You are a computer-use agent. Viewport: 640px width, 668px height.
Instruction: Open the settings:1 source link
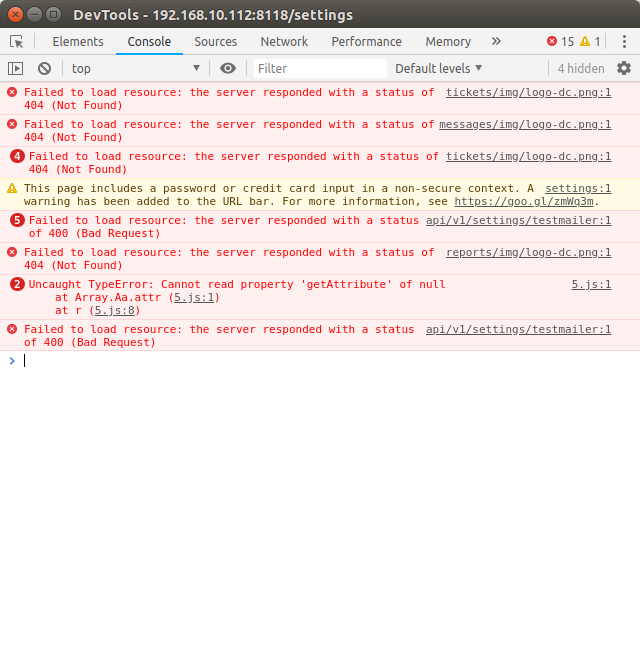point(578,188)
